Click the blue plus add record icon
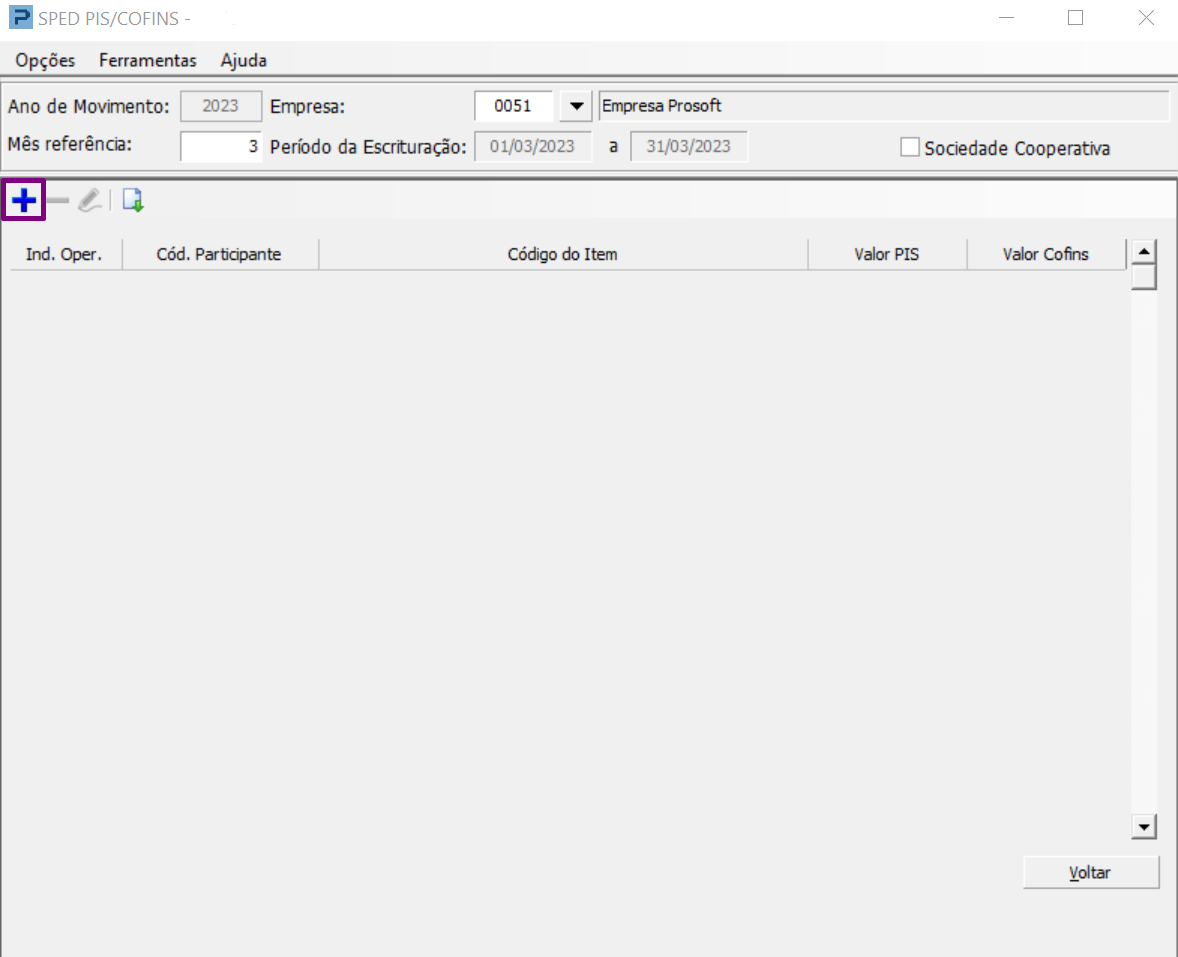This screenshot has width=1178, height=957. (x=24, y=201)
